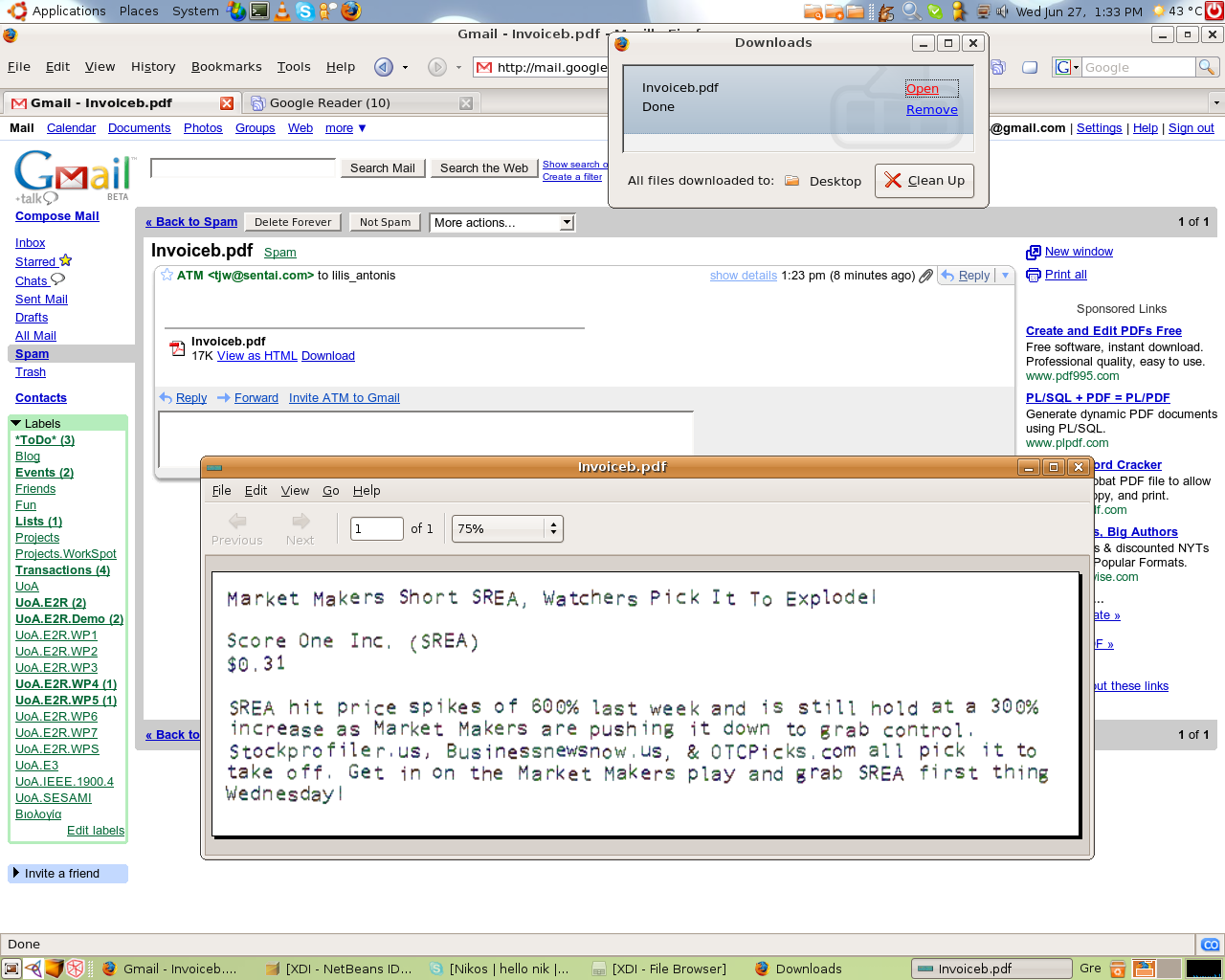The height and width of the screenshot is (980, 1225).
Task: Collapse the Labels section triangle
Action: [15, 423]
